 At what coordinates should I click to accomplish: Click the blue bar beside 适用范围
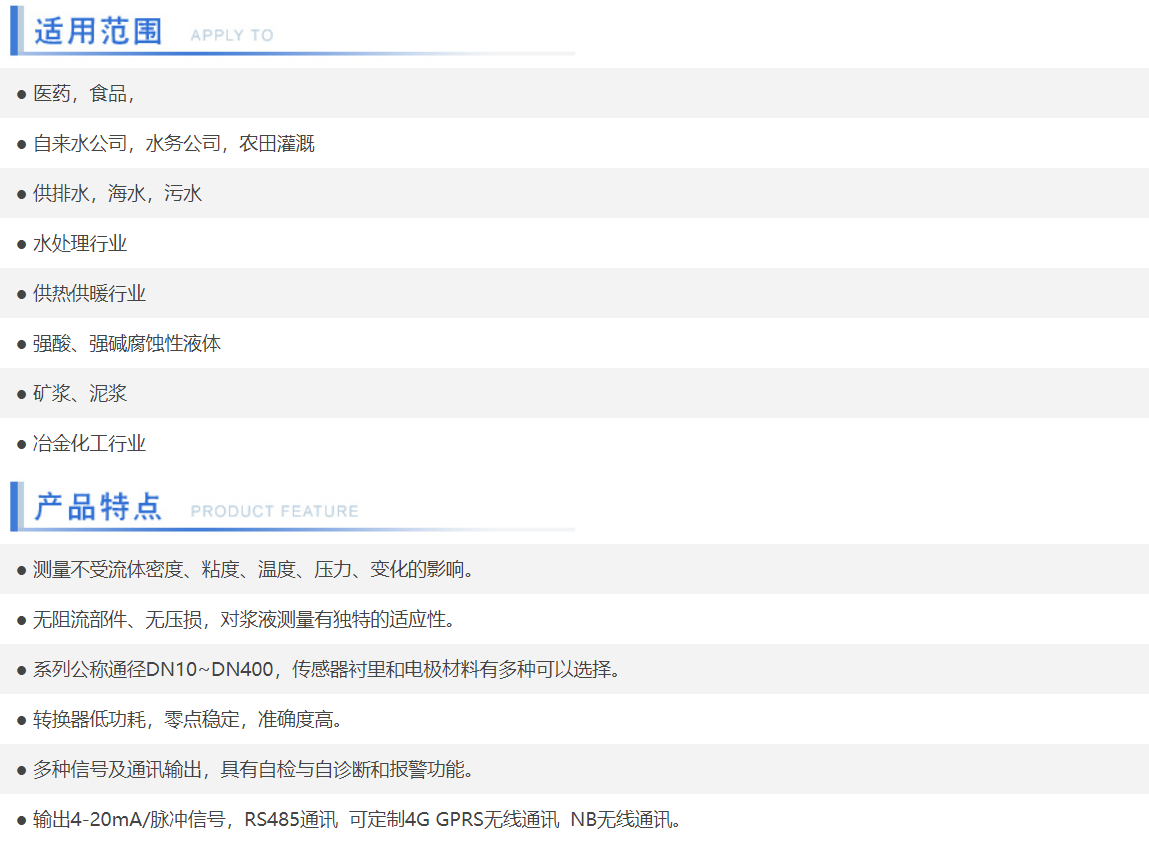pyautogui.click(x=15, y=30)
